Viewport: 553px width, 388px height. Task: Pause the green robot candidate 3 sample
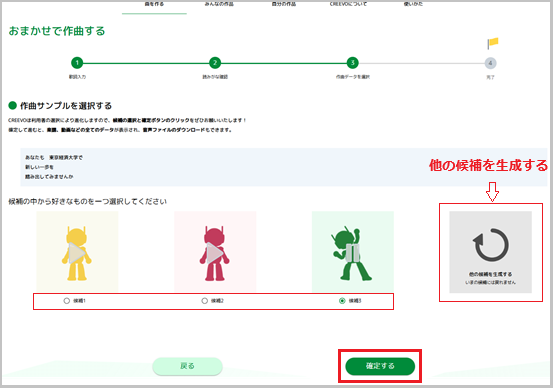pos(352,253)
